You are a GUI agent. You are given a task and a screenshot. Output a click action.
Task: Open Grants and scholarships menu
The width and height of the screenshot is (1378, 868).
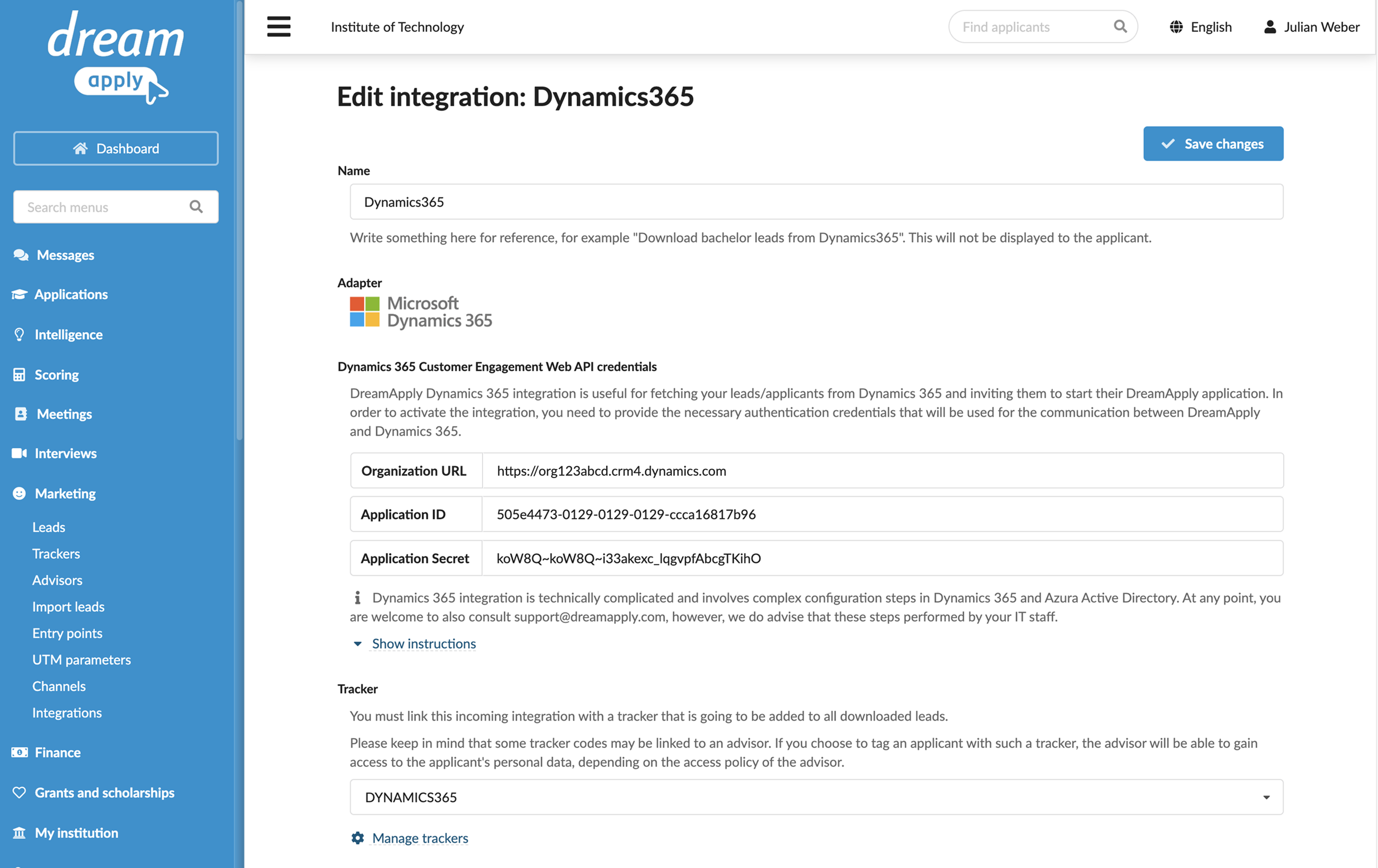tap(105, 793)
